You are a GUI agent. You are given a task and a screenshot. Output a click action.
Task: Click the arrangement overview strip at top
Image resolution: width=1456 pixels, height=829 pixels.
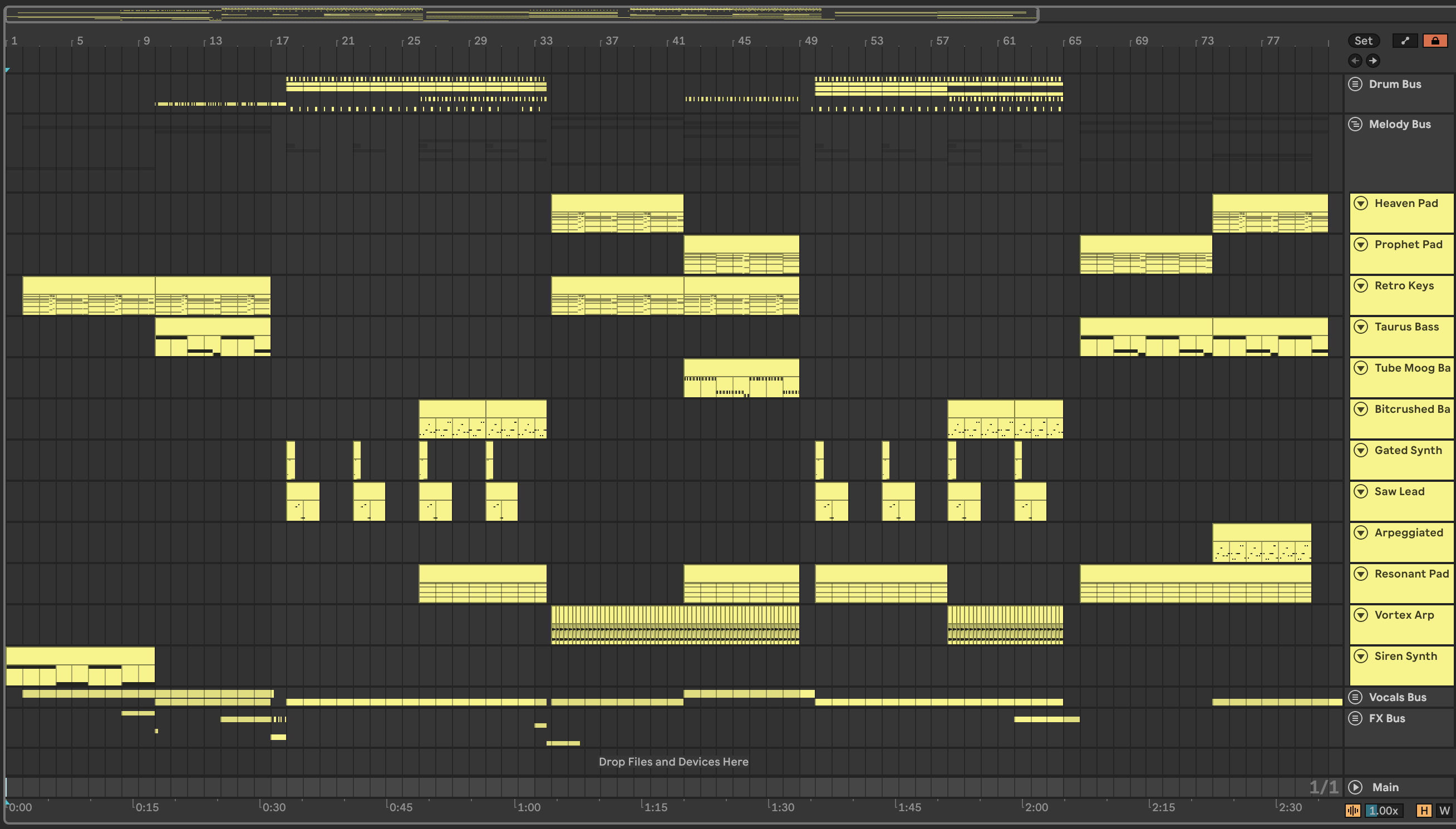click(522, 14)
